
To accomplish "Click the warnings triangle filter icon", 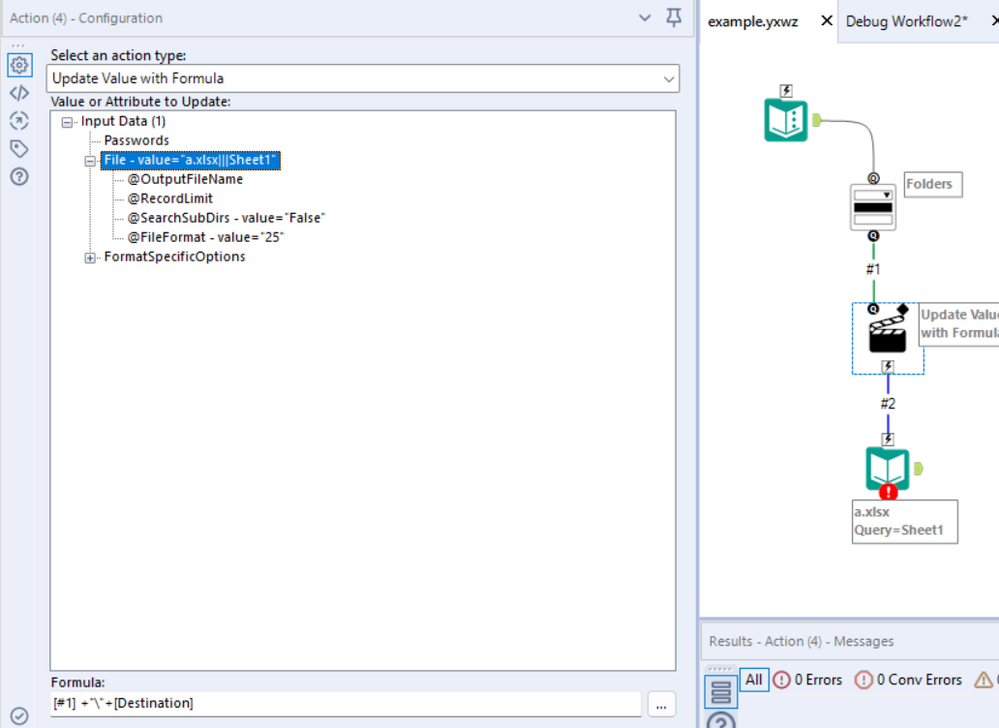I will (984, 680).
